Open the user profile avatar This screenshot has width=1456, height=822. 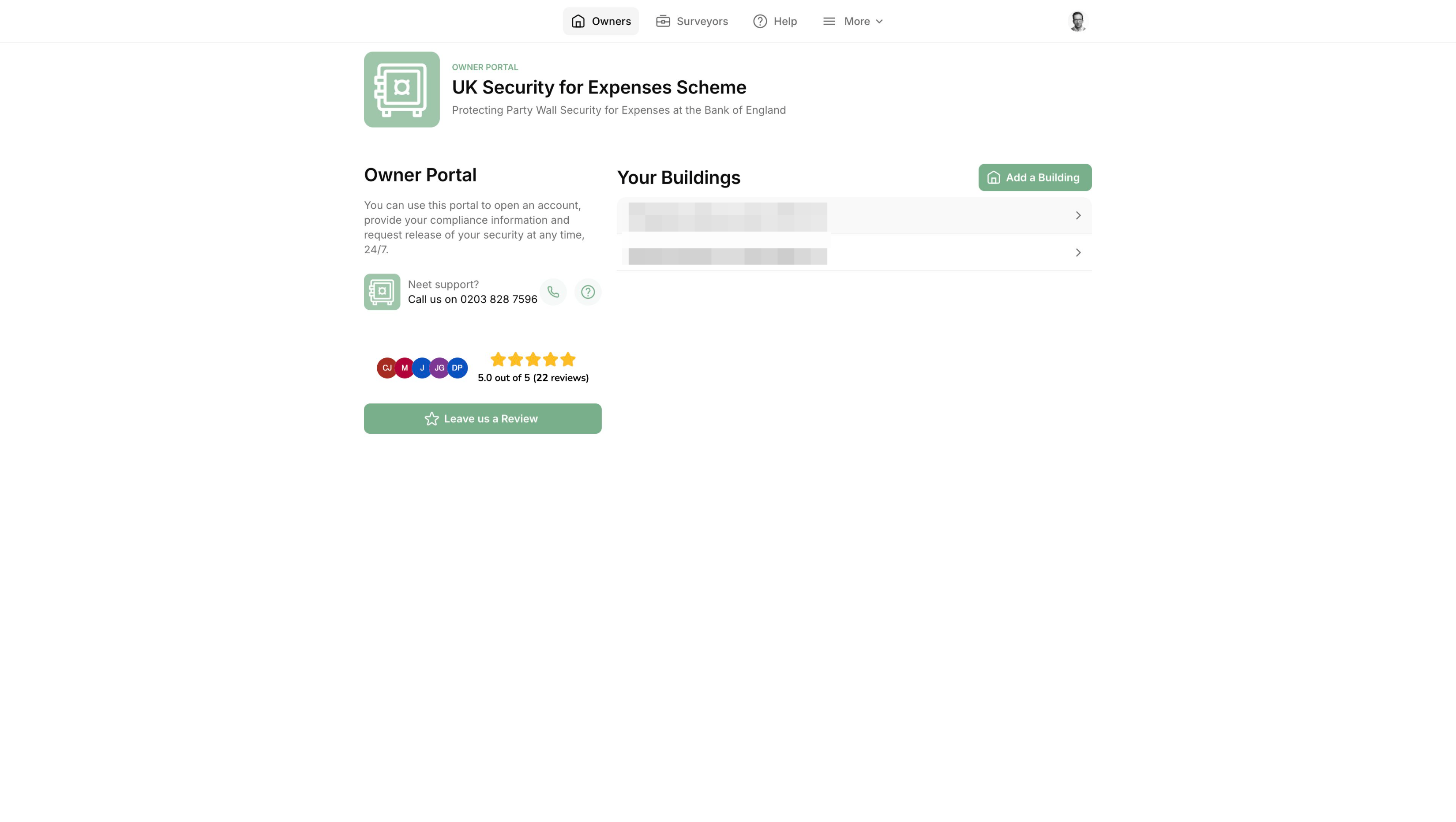coord(1078,21)
